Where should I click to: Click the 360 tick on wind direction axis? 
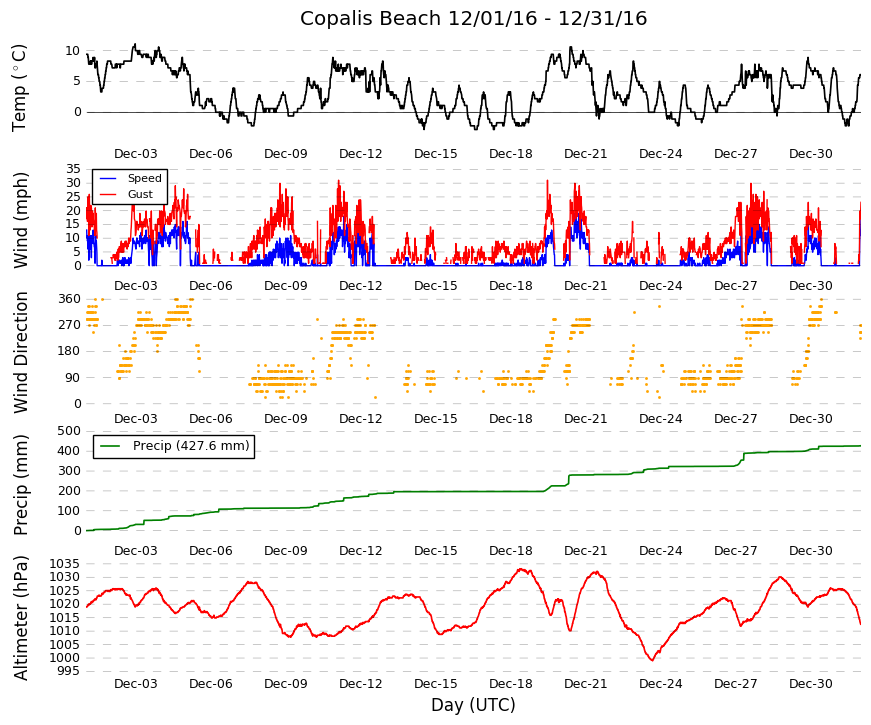pos(69,299)
